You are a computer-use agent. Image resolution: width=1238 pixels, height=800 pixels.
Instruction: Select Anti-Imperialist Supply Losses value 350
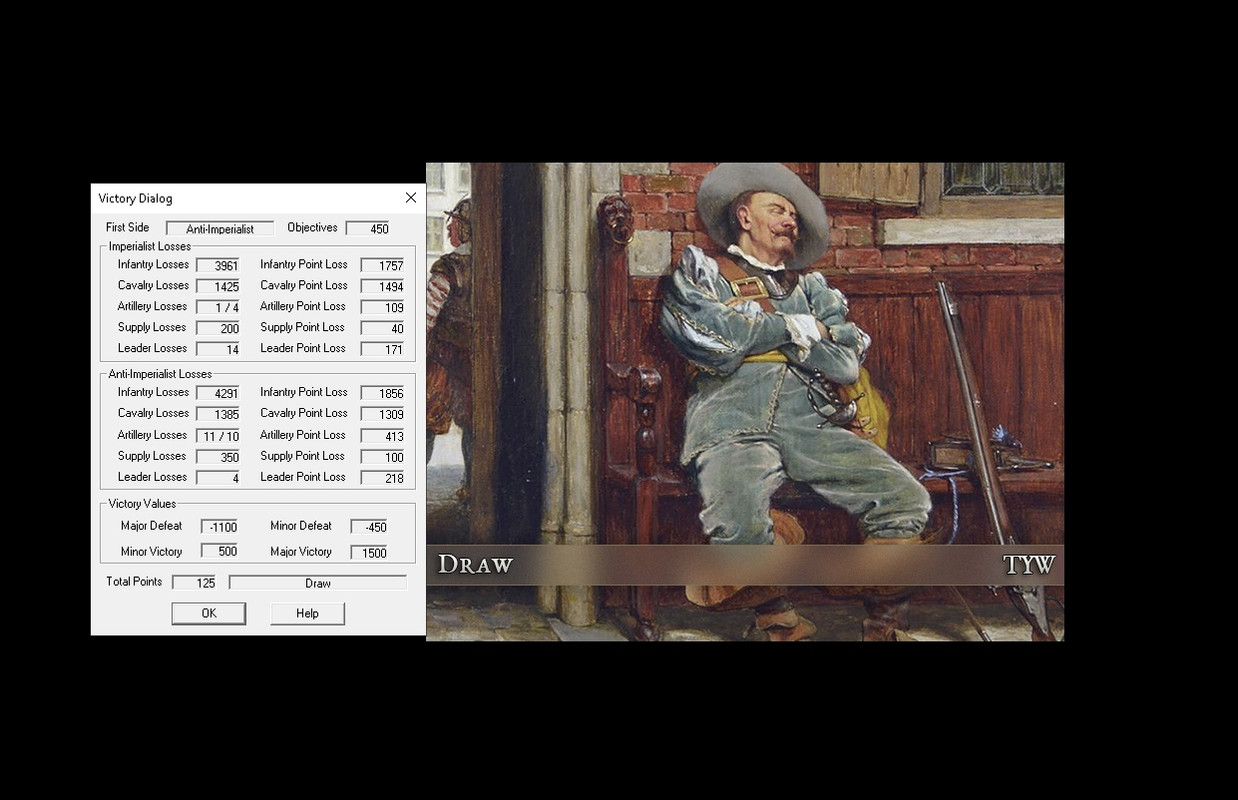(x=218, y=458)
